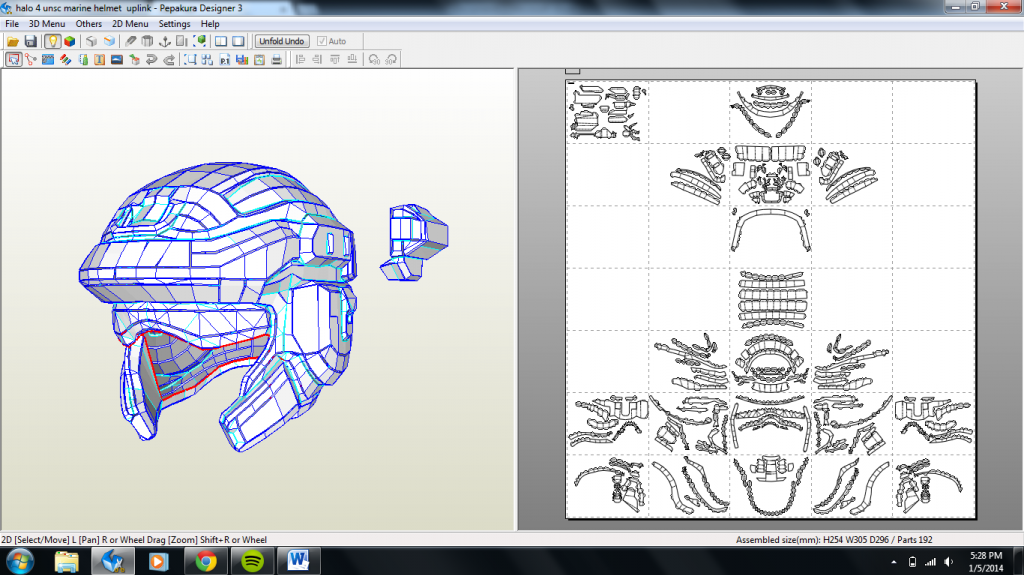Click the blue select-region frame icon
1024x575 pixels.
[190, 59]
